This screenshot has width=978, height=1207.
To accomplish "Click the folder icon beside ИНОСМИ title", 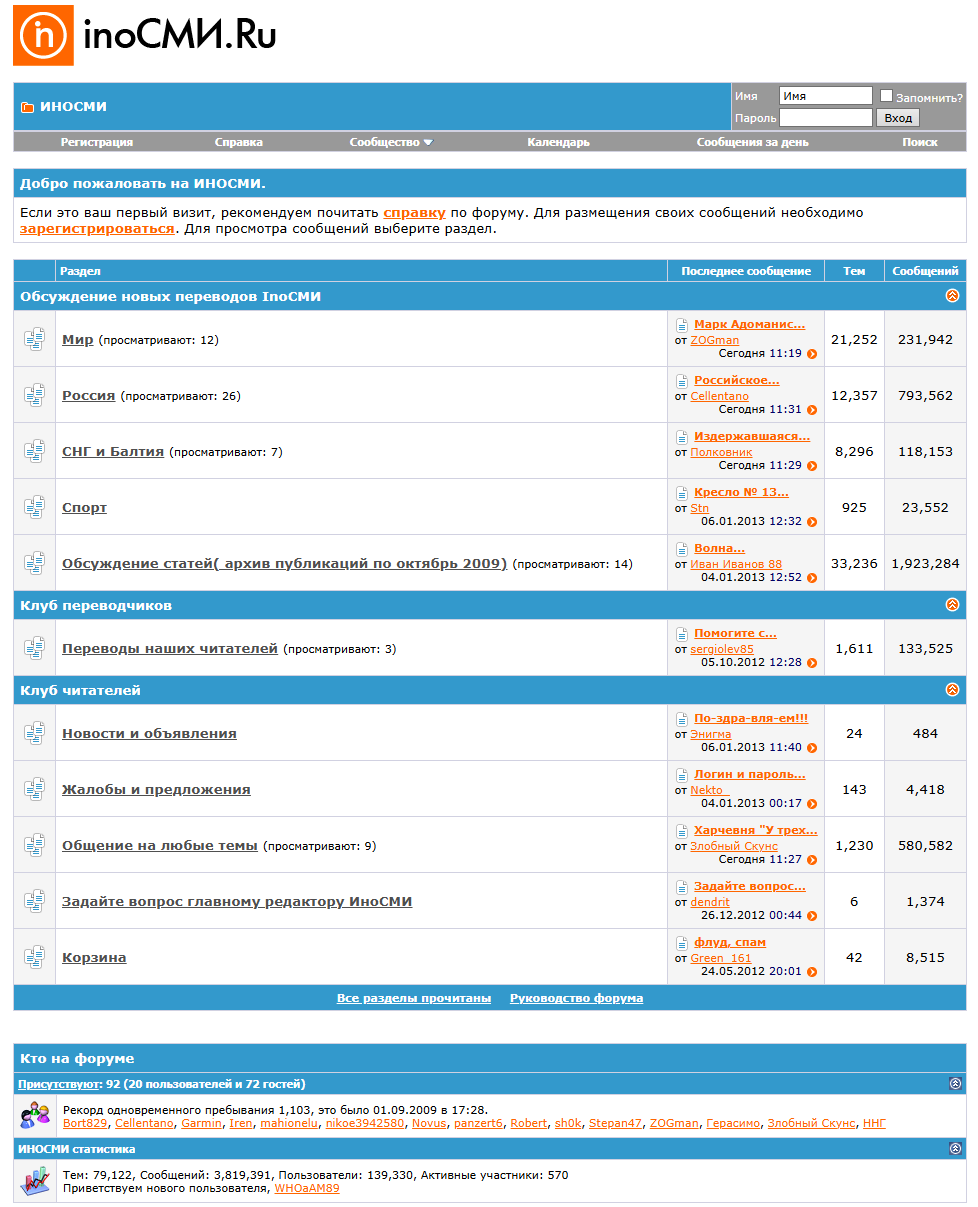I will tap(27, 107).
